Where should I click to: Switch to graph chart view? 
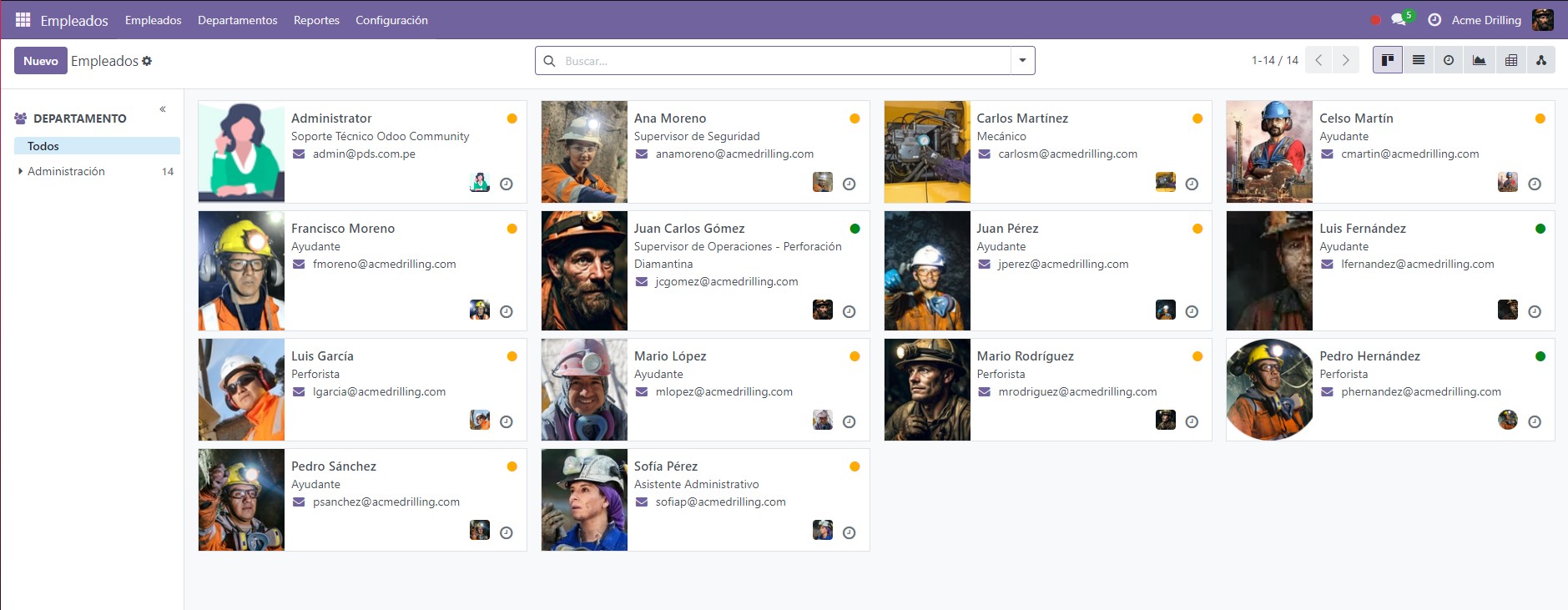[1480, 60]
